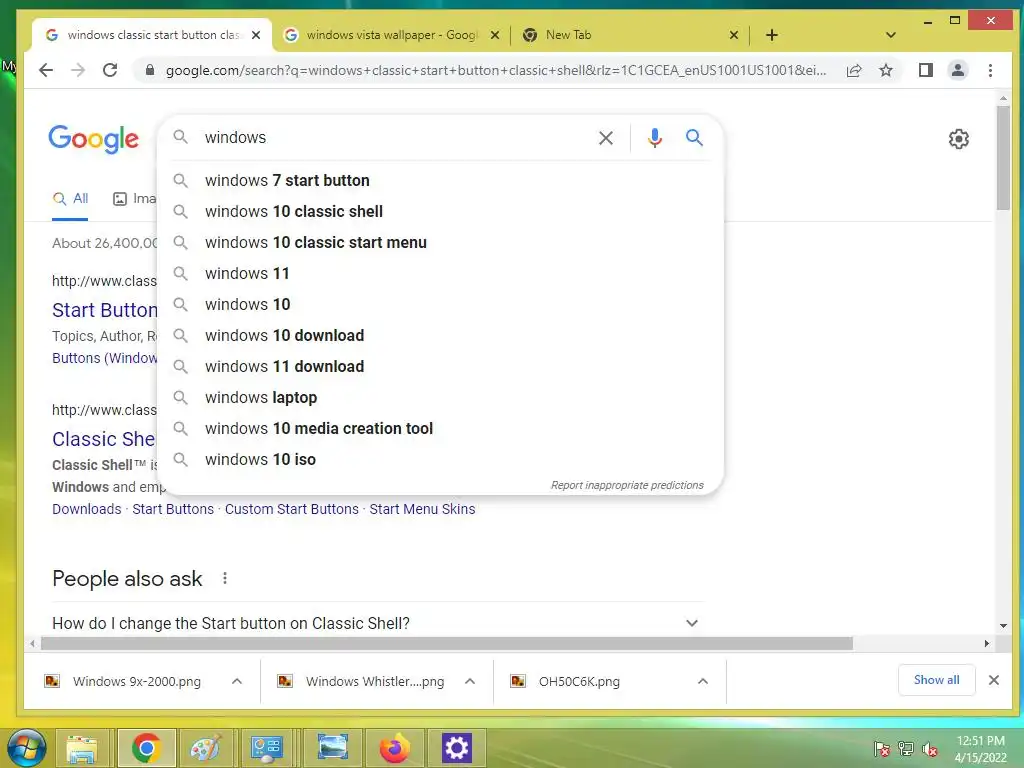This screenshot has height=768, width=1024.
Task: Click the muted volume tray icon
Action: click(x=930, y=748)
